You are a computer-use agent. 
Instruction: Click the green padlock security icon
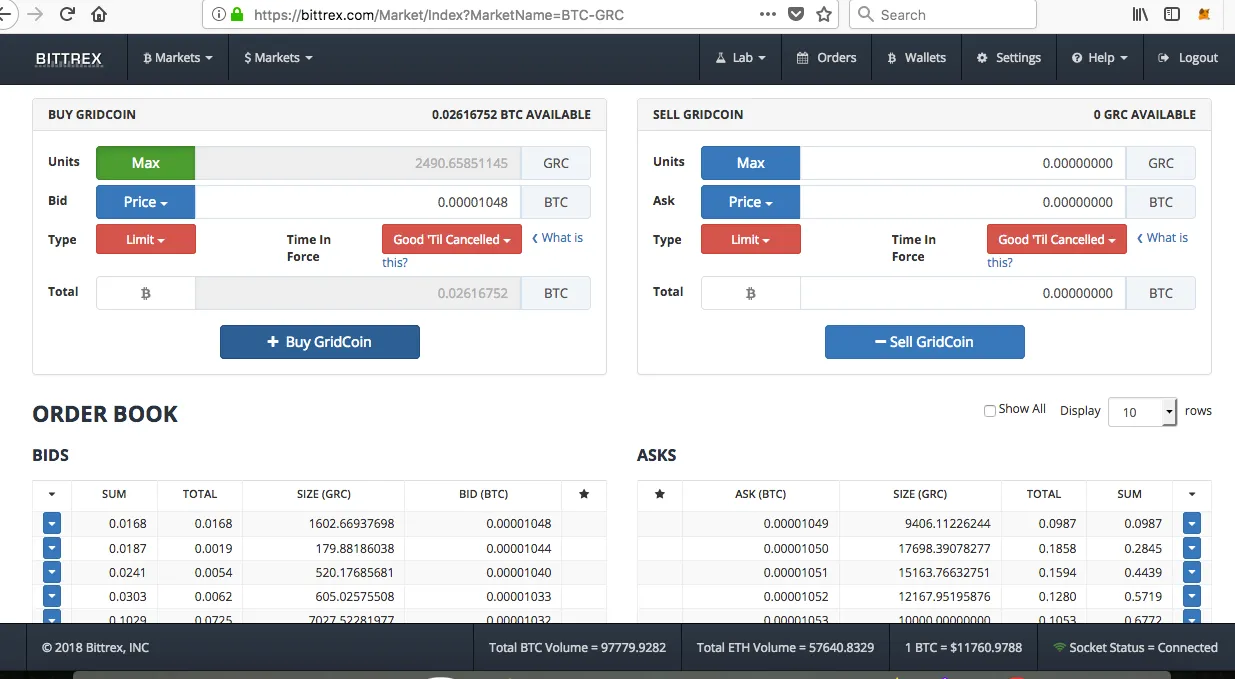[x=237, y=15]
